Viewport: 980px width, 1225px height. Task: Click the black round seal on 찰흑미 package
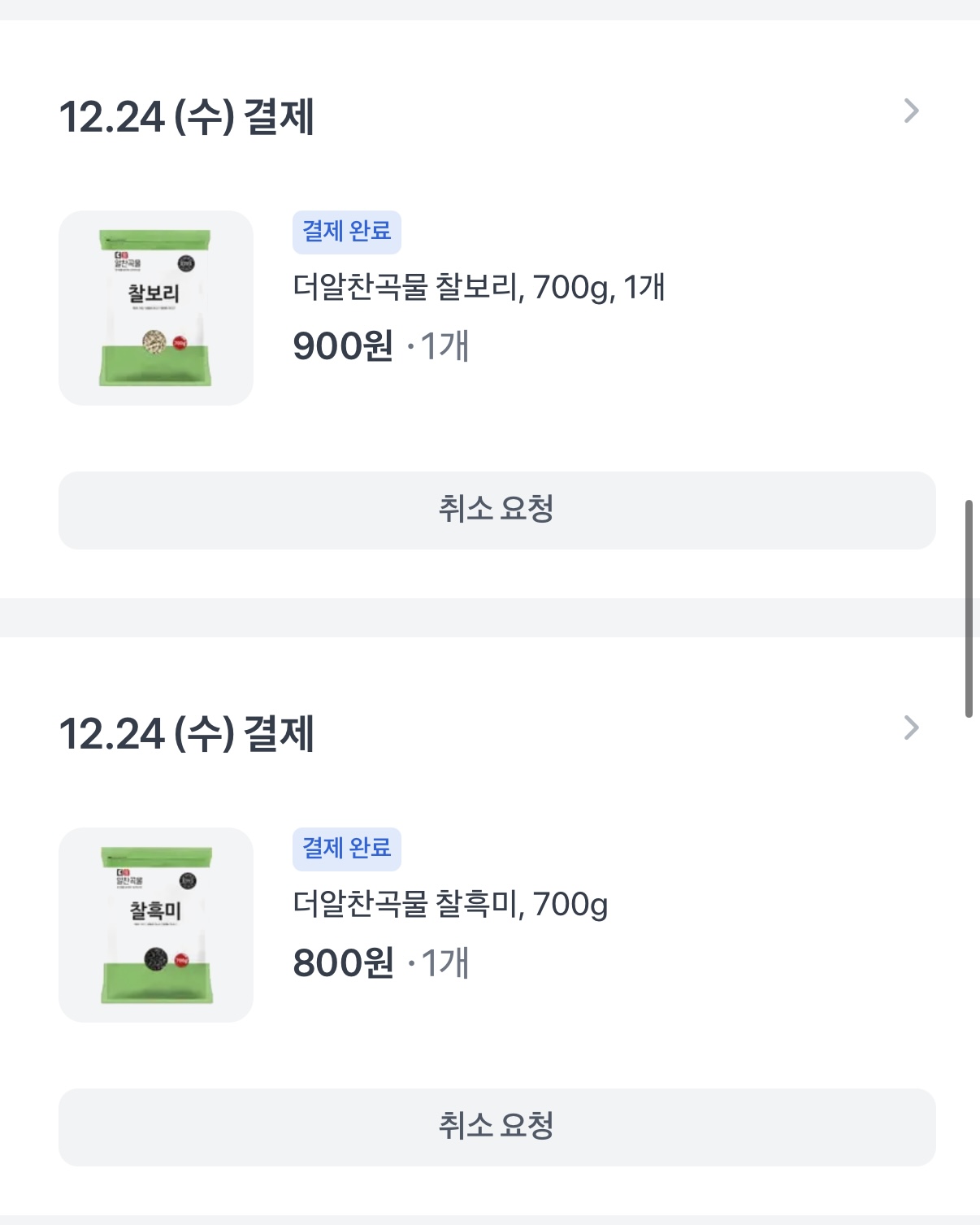coord(188,881)
